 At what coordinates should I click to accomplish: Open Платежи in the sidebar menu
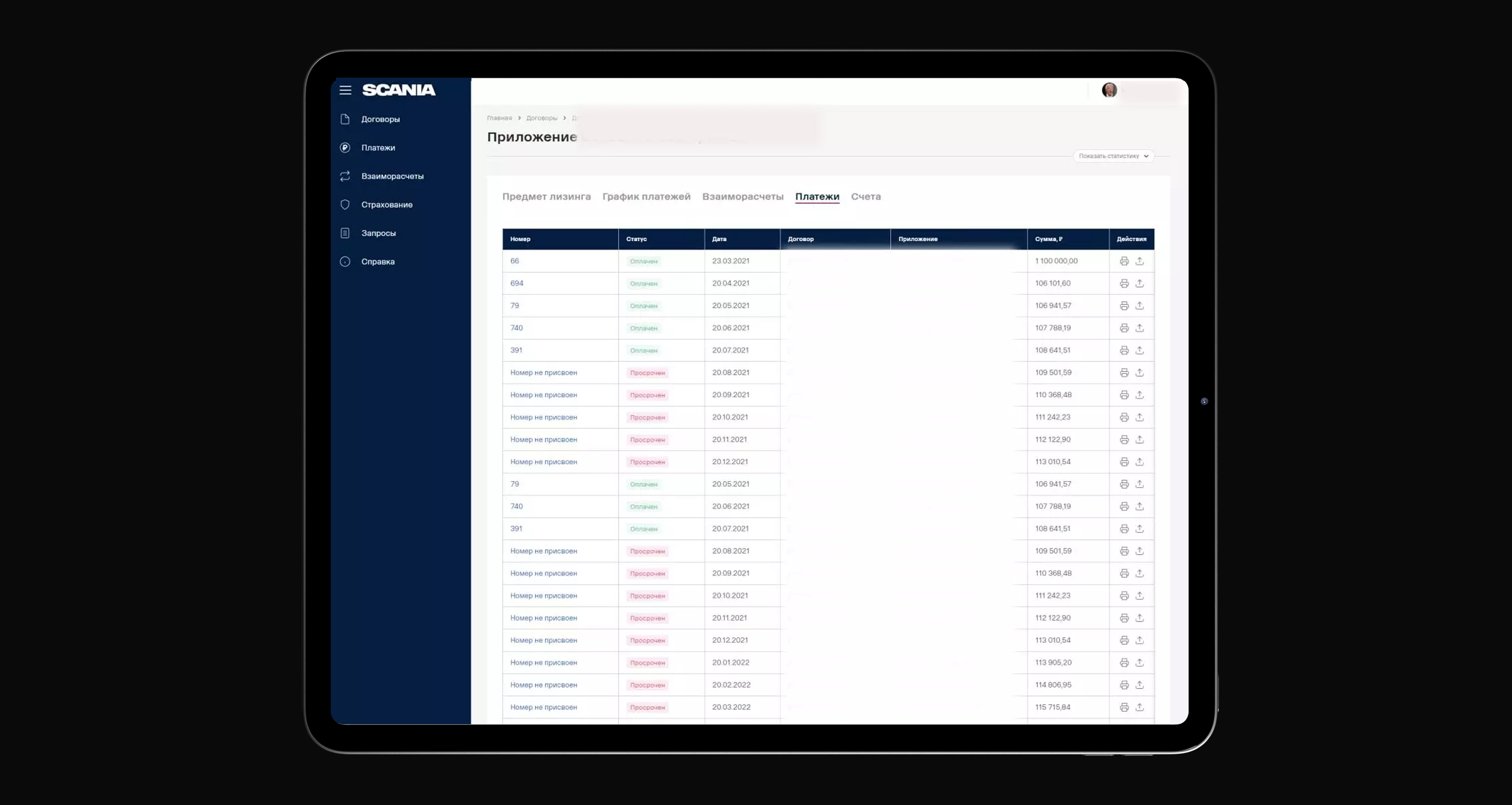click(x=378, y=148)
